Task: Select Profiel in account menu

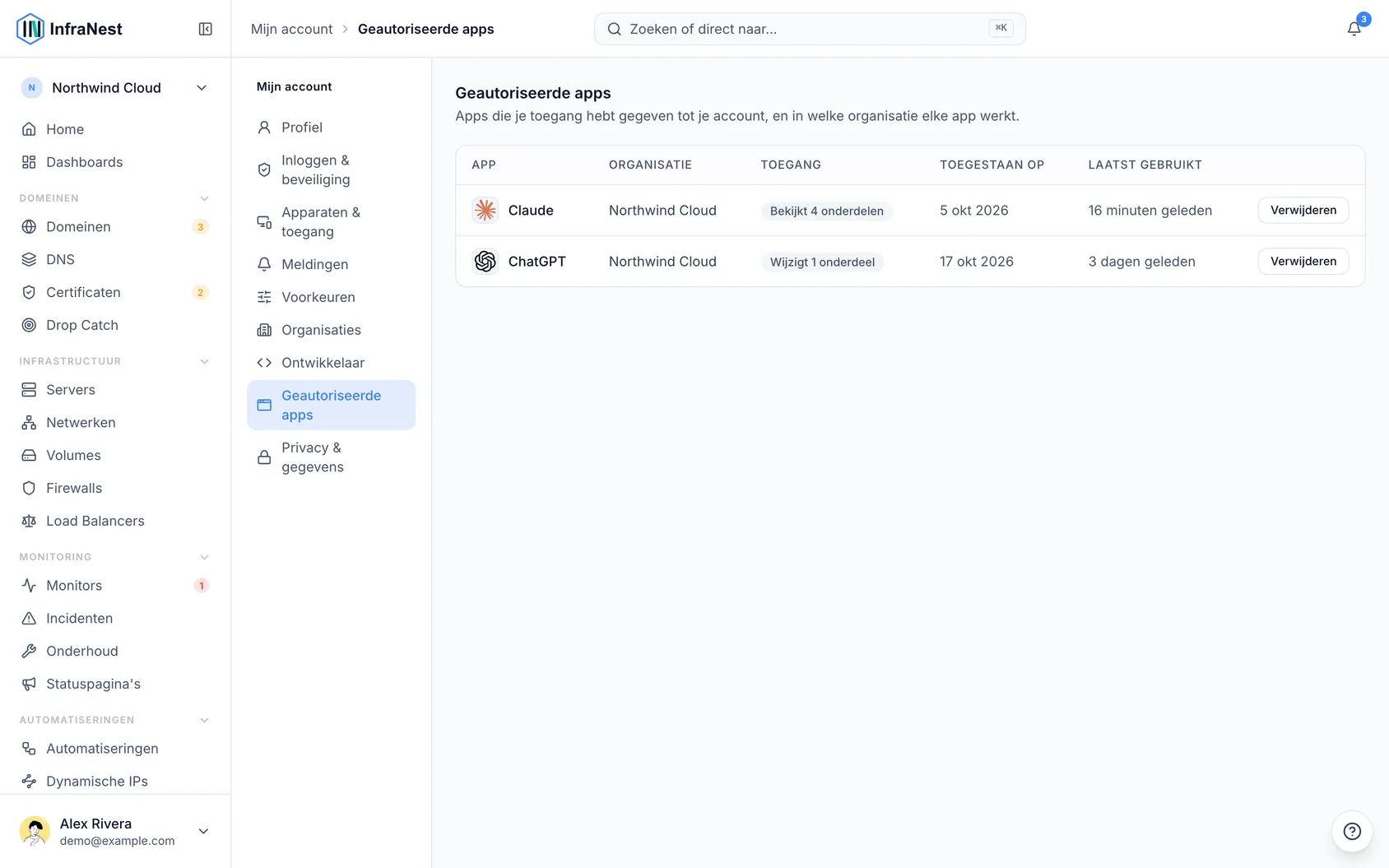Action: coord(331,128)
